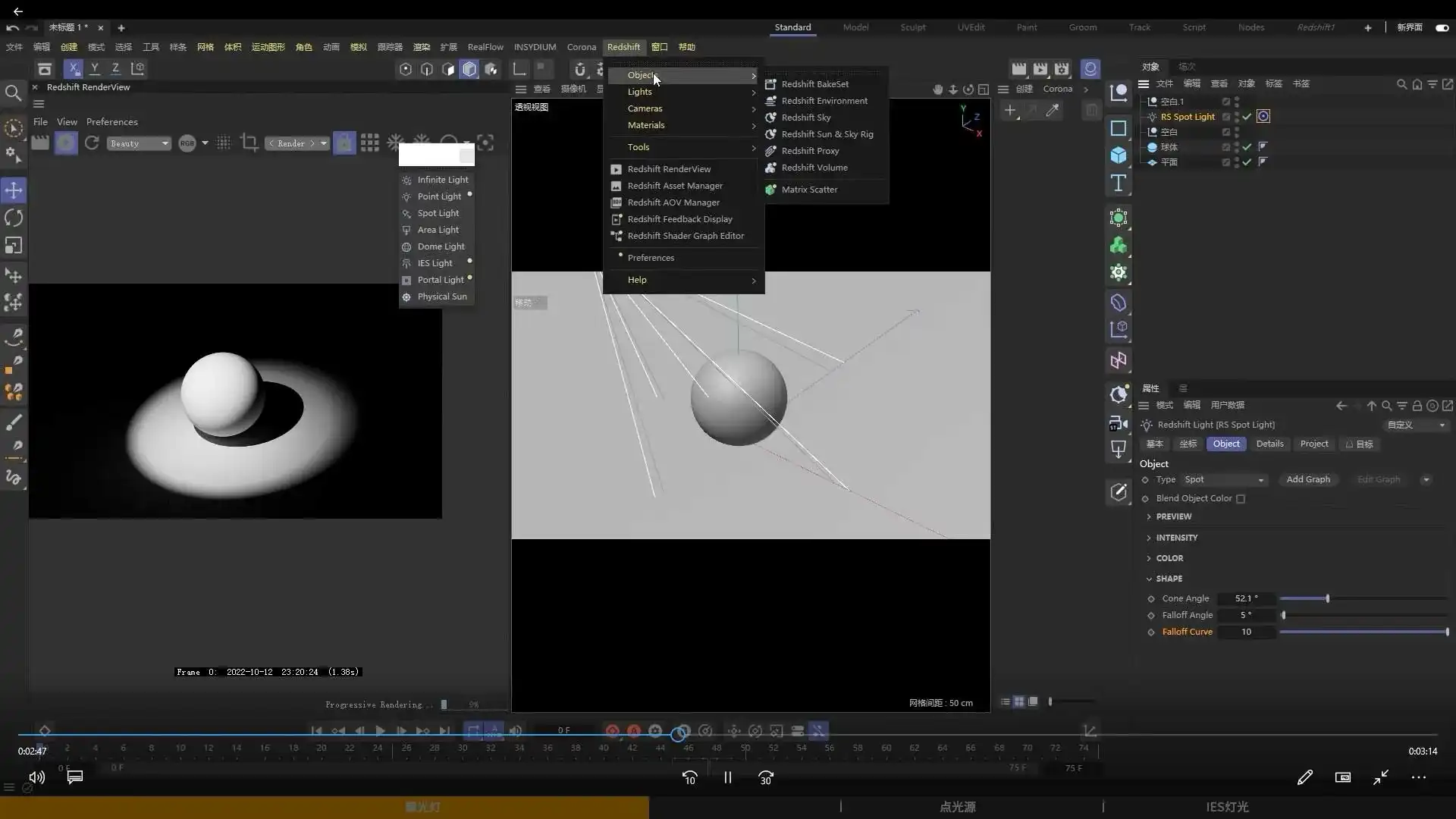The image size is (1456, 819).
Task: Toggle the Blend Object Color checkbox
Action: point(1241,499)
